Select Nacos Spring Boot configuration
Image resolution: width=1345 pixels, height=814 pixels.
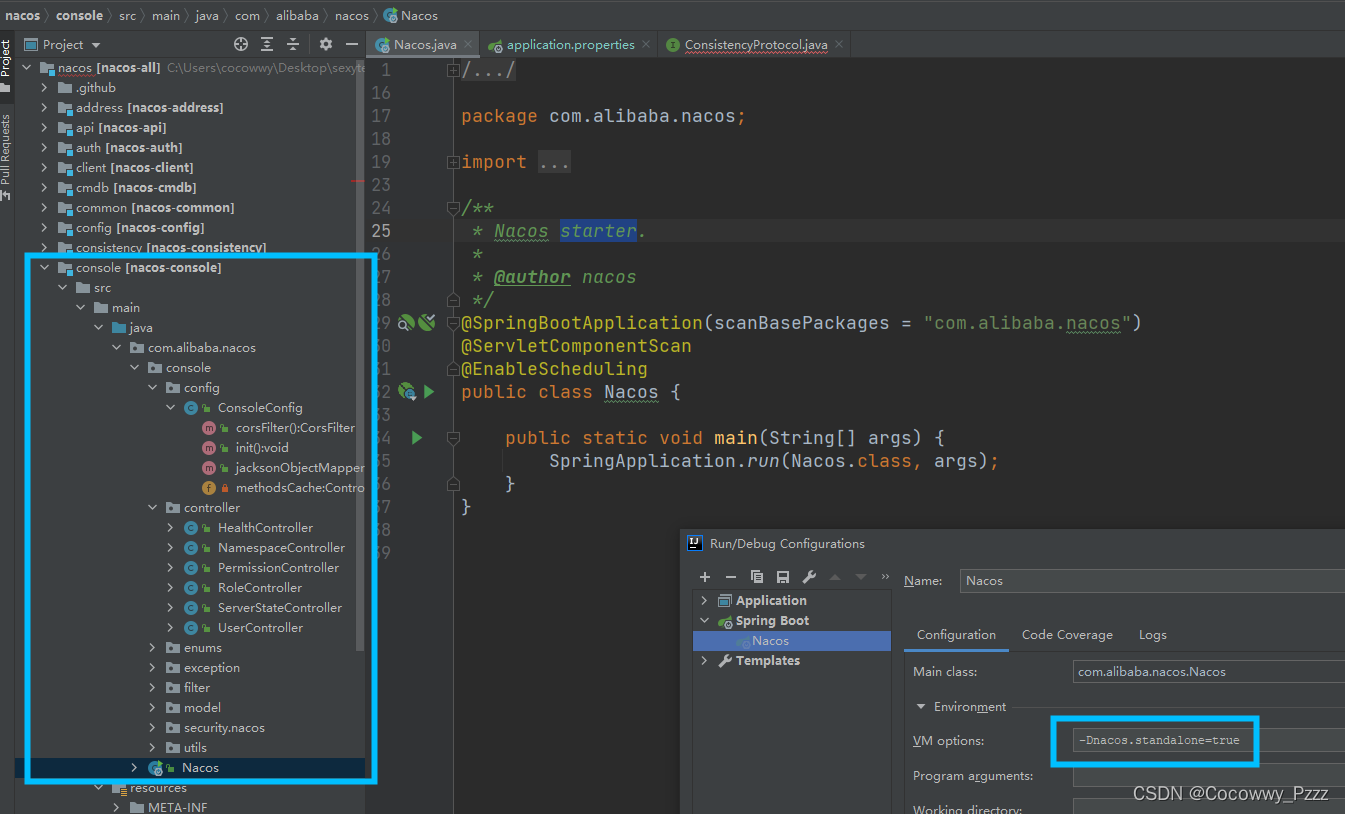point(792,641)
